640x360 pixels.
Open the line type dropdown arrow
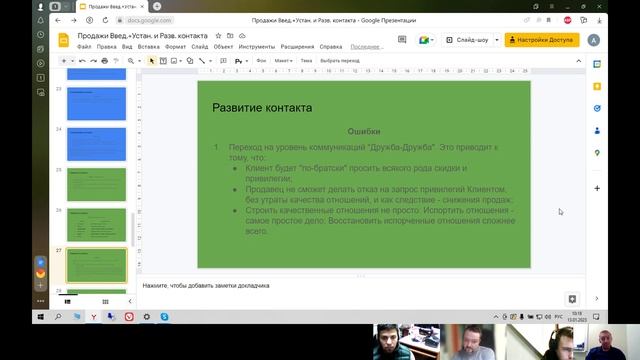pos(210,61)
